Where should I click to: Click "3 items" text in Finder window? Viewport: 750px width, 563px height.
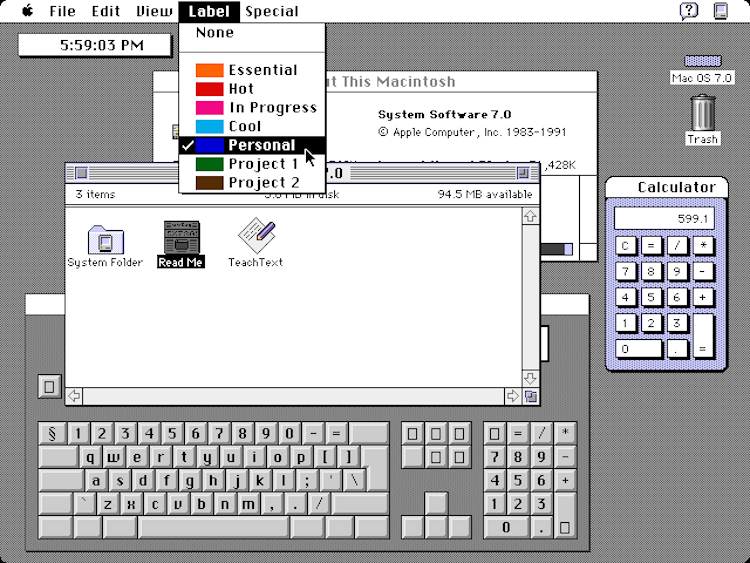[x=96, y=194]
